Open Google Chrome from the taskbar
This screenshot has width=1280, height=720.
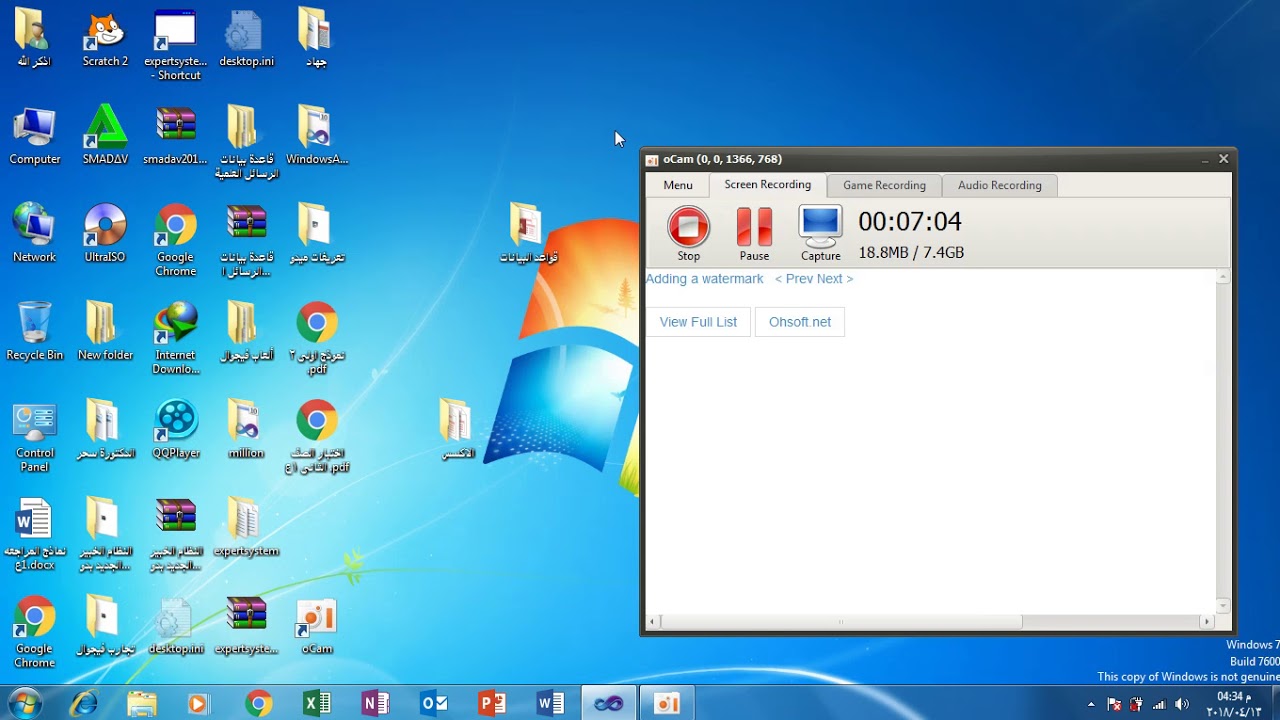[x=258, y=703]
